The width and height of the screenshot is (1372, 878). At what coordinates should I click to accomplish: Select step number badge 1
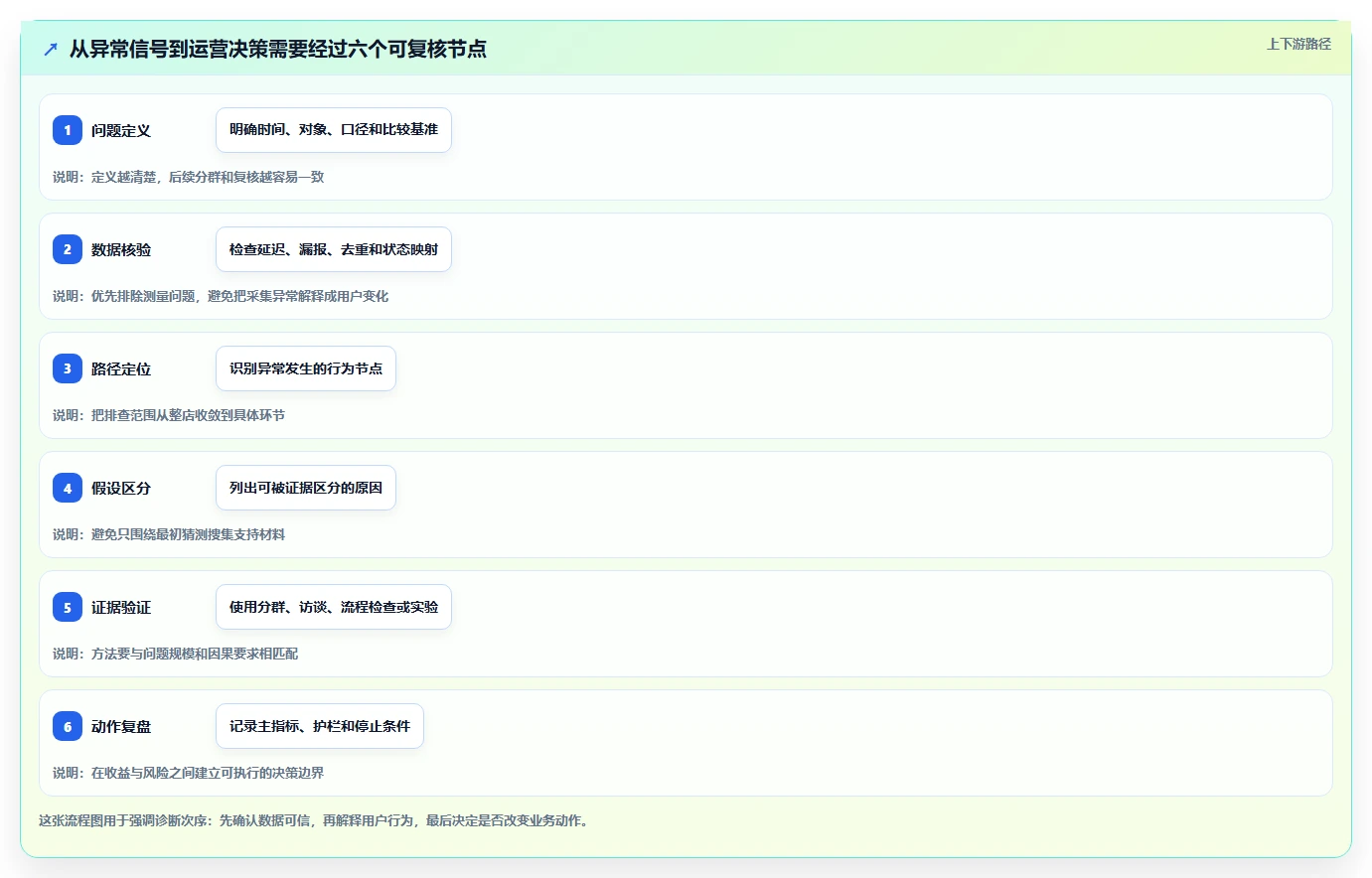coord(68,130)
